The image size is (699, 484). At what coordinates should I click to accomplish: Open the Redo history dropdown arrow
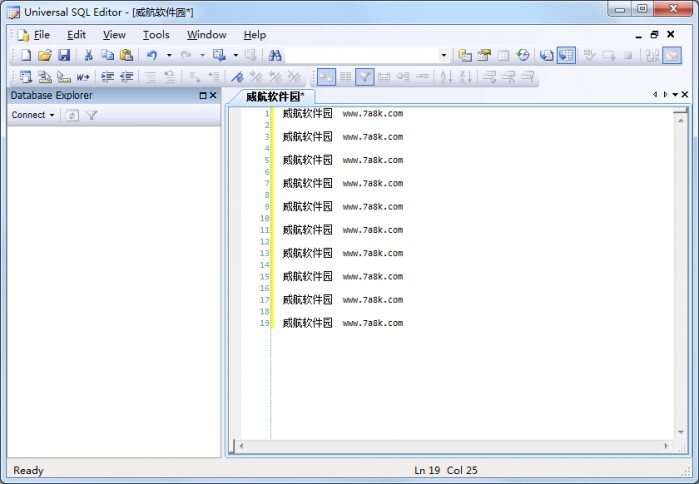[202, 55]
